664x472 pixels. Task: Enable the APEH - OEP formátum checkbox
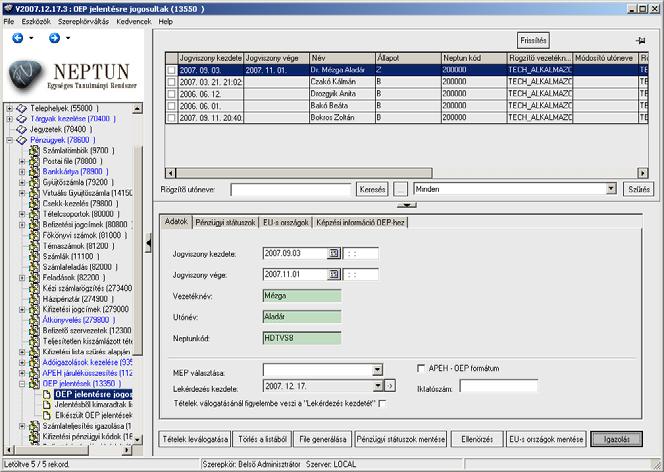coord(421,368)
